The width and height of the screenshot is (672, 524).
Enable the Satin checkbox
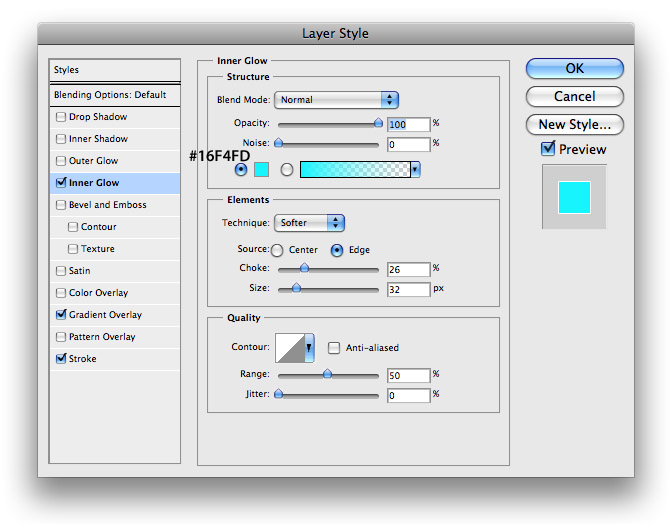pos(61,271)
